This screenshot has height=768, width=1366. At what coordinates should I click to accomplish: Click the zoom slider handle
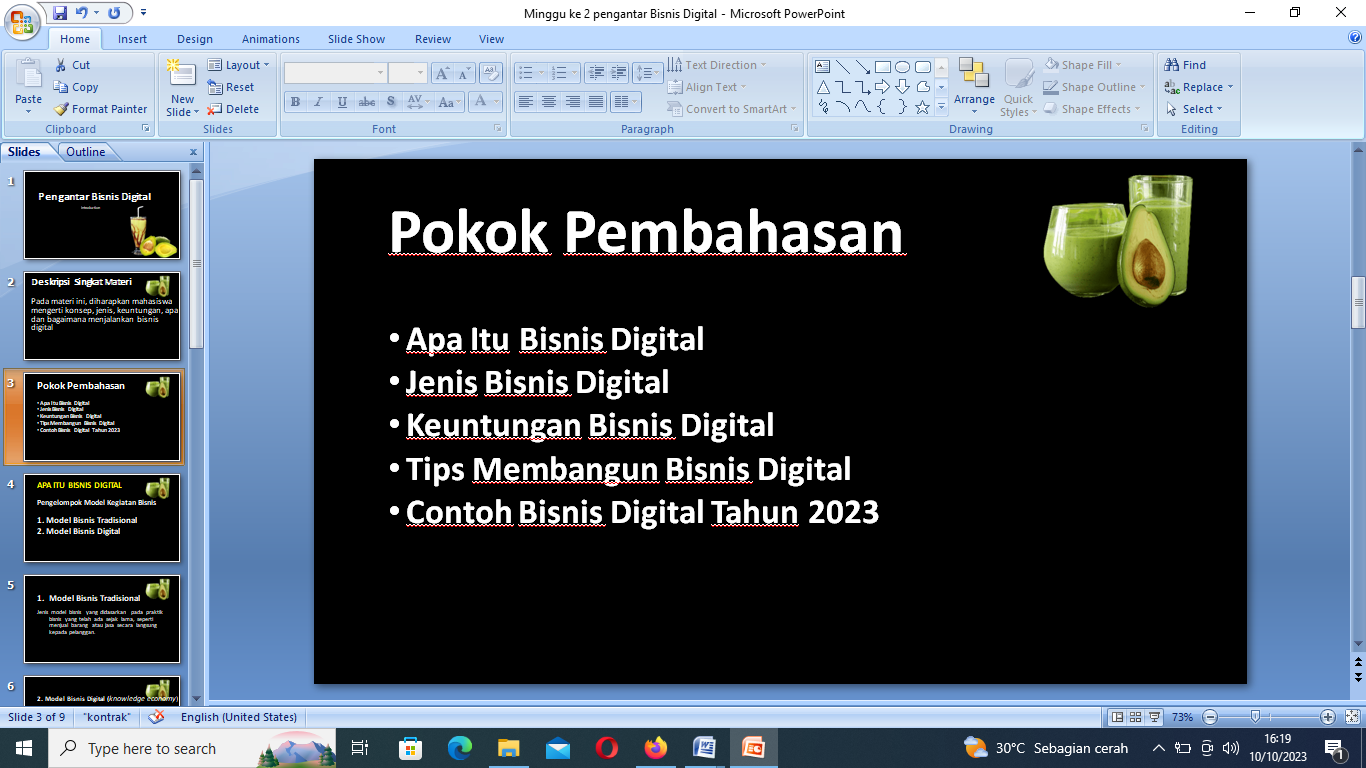[1255, 717]
